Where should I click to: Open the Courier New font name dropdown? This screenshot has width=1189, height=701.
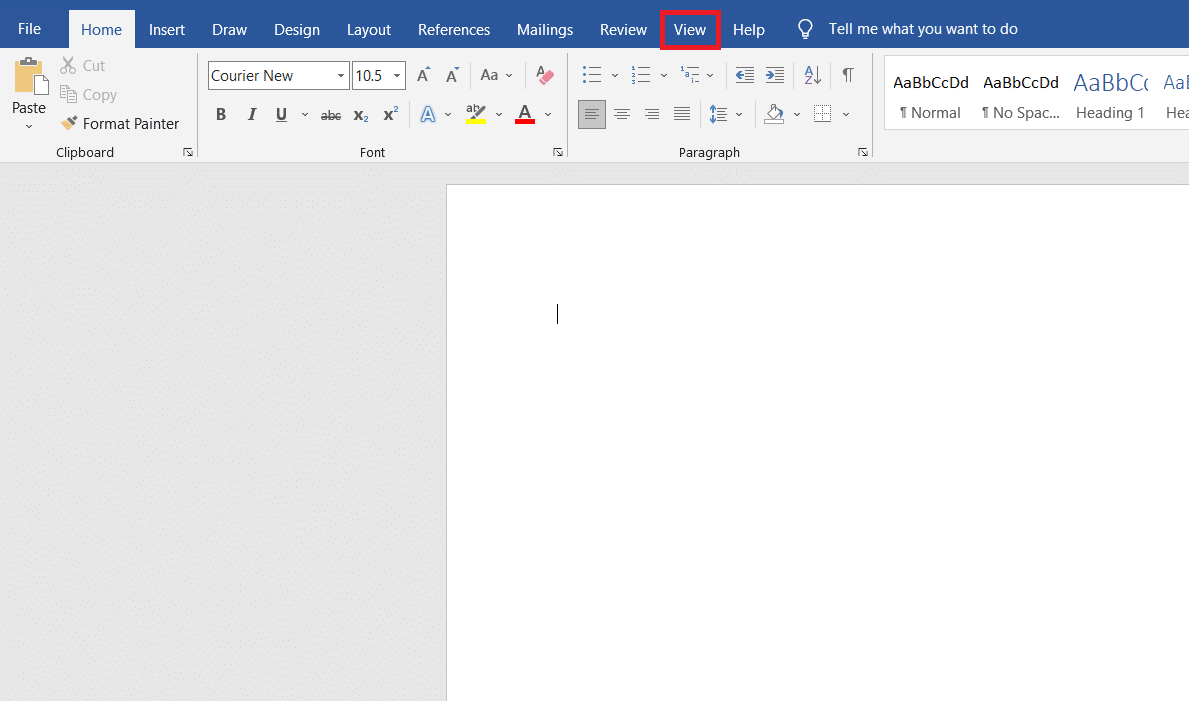[x=341, y=76]
